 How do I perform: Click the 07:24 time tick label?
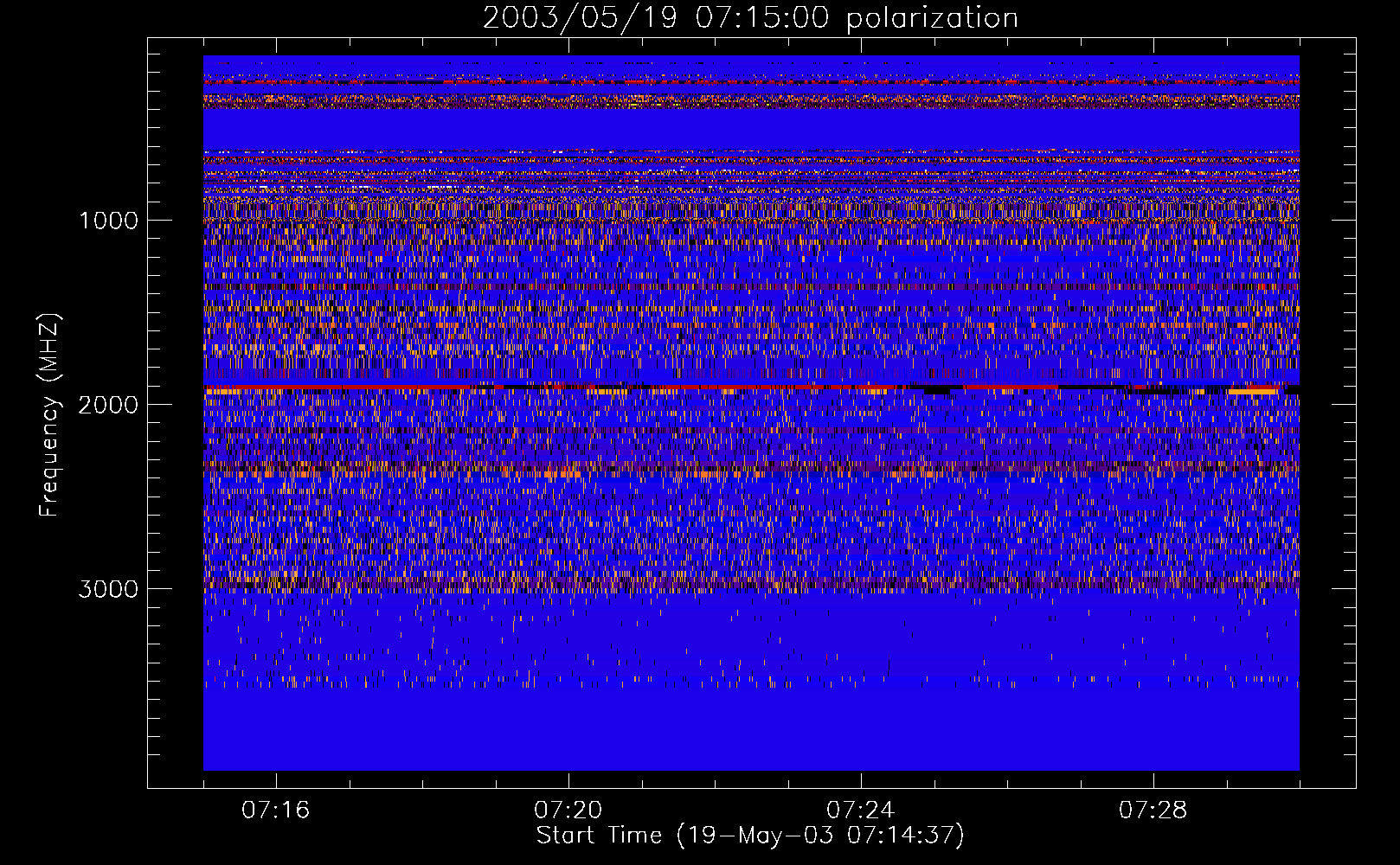pos(860,811)
